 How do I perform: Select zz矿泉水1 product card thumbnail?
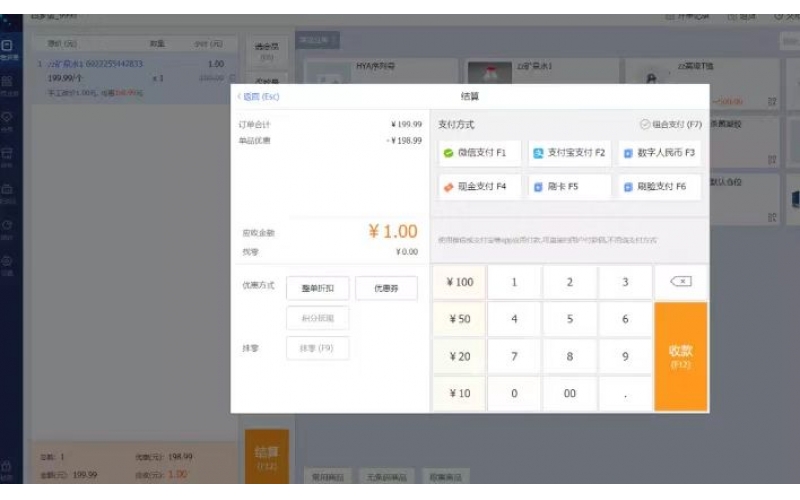[490, 73]
